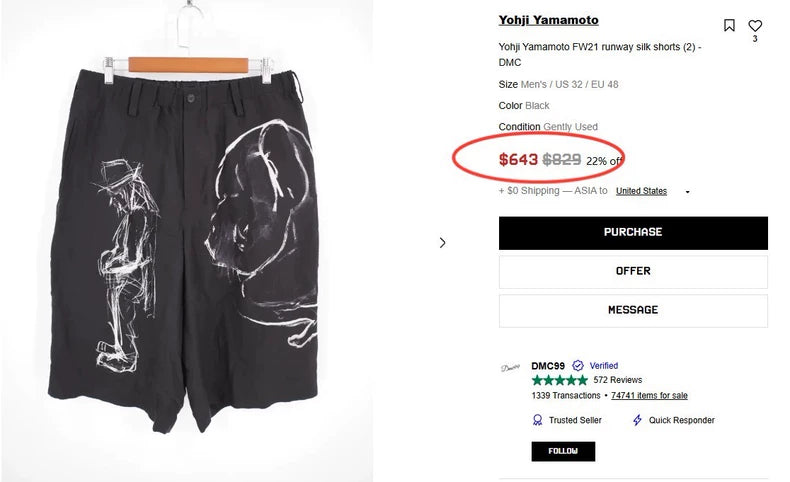Image resolution: width=790 pixels, height=482 pixels.
Task: Click the DMC99 seller name
Action: (548, 366)
